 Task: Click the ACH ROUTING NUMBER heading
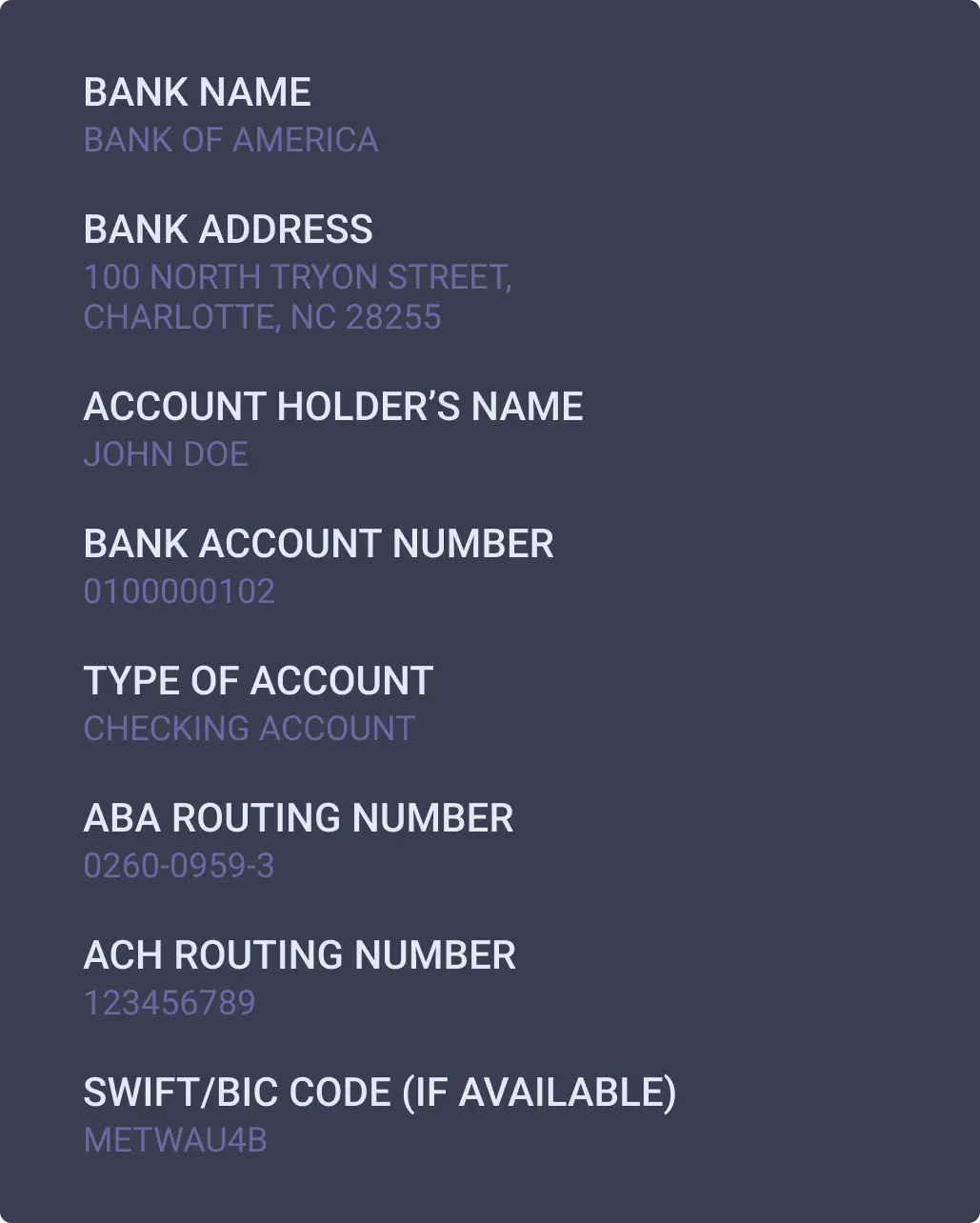[x=299, y=955]
